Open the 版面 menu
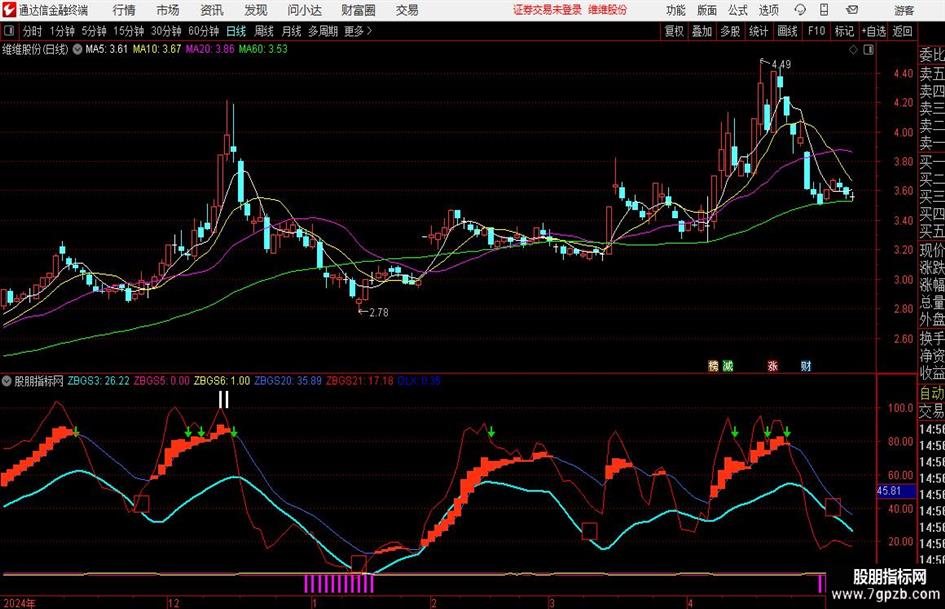Image resolution: width=945 pixels, height=609 pixels. pyautogui.click(x=707, y=10)
